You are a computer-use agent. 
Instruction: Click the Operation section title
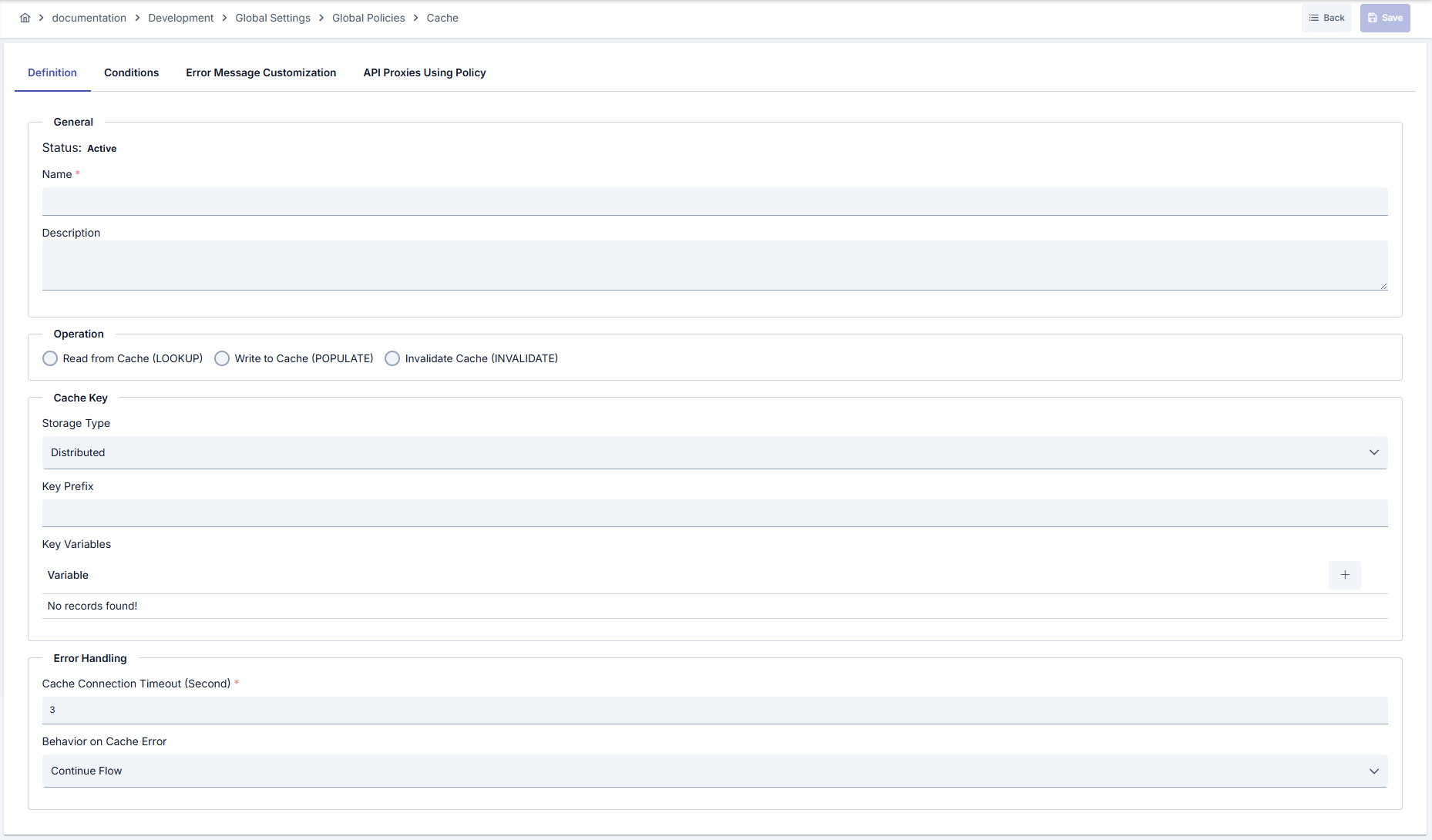click(x=79, y=334)
